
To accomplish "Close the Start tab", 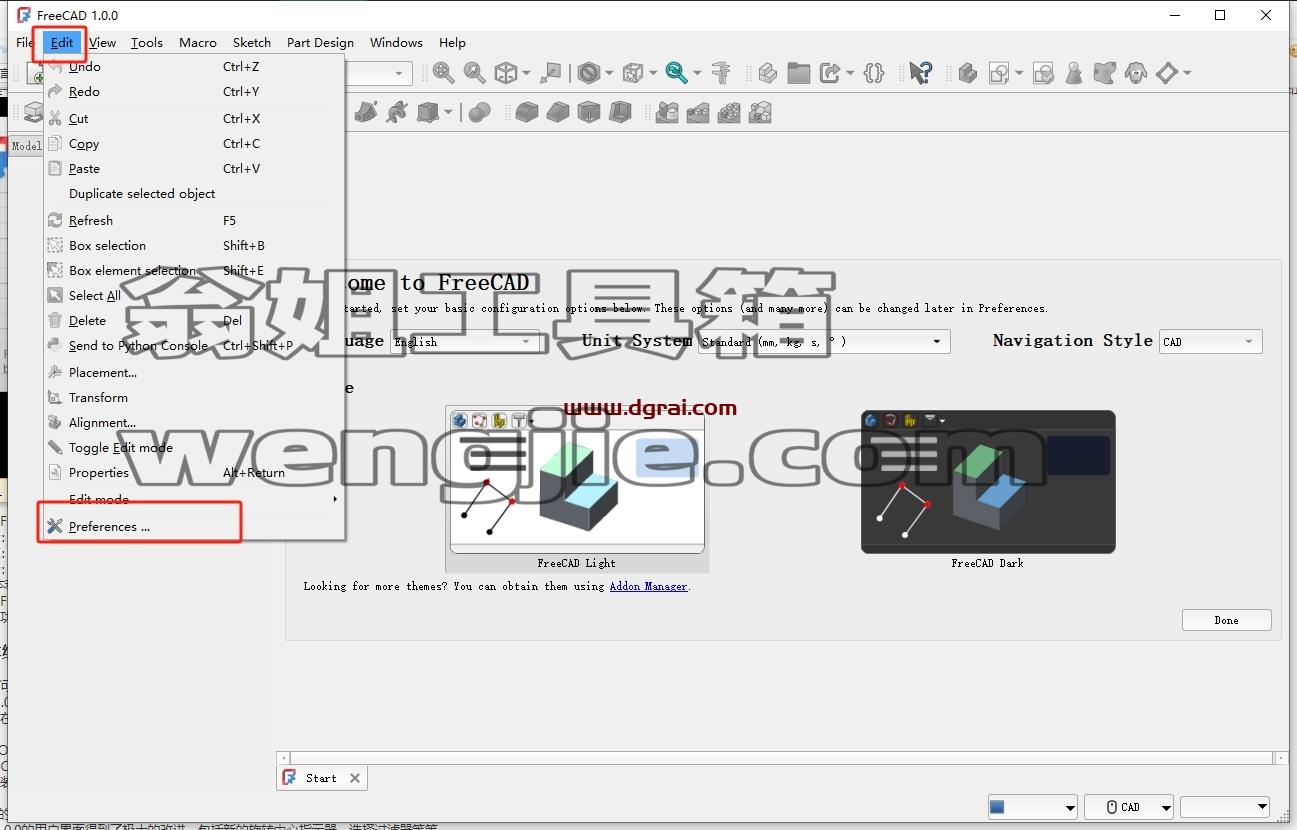I will [x=355, y=778].
